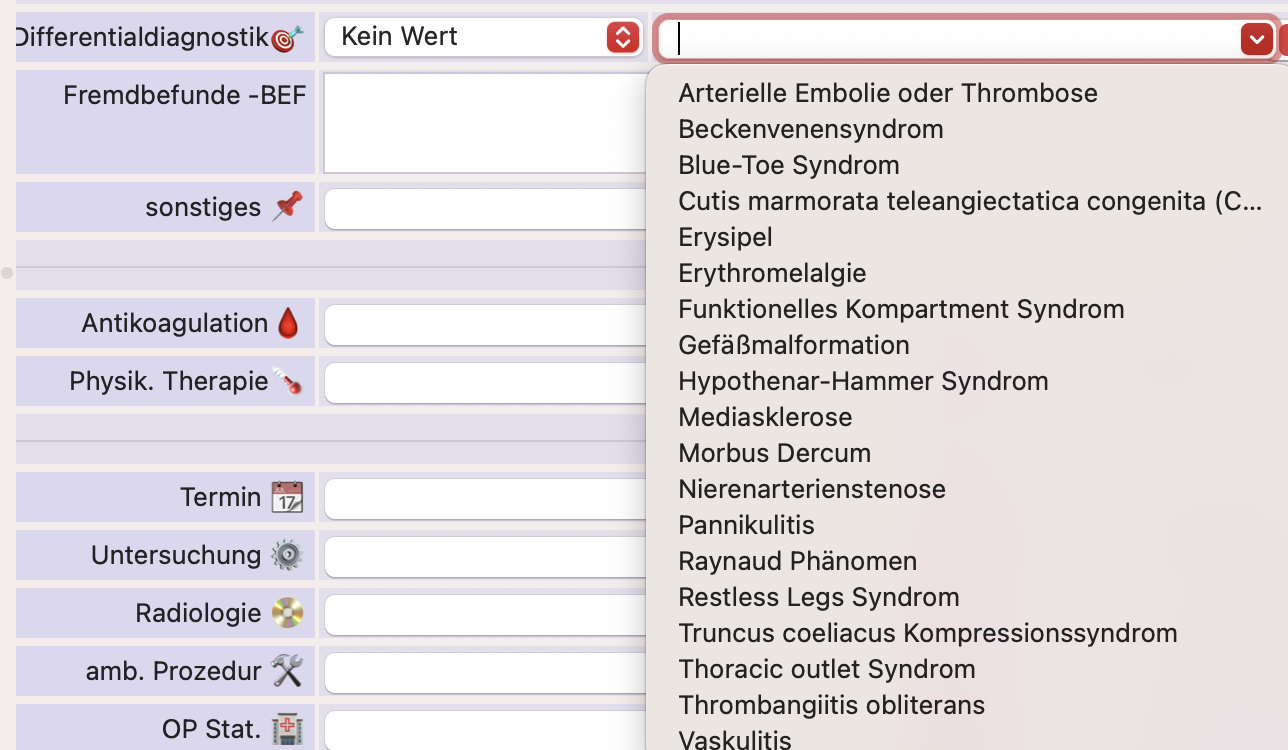Click the gear icon next to Untersuchung
The image size is (1288, 750).
pos(288,555)
